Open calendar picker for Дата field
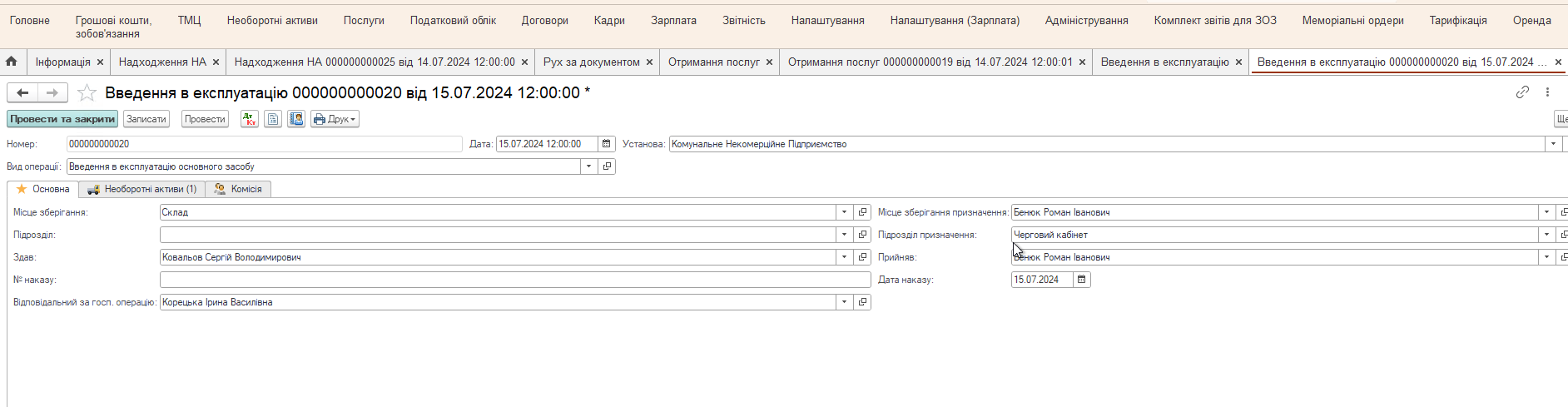Viewport: 1568px width, 407px height. [x=607, y=144]
